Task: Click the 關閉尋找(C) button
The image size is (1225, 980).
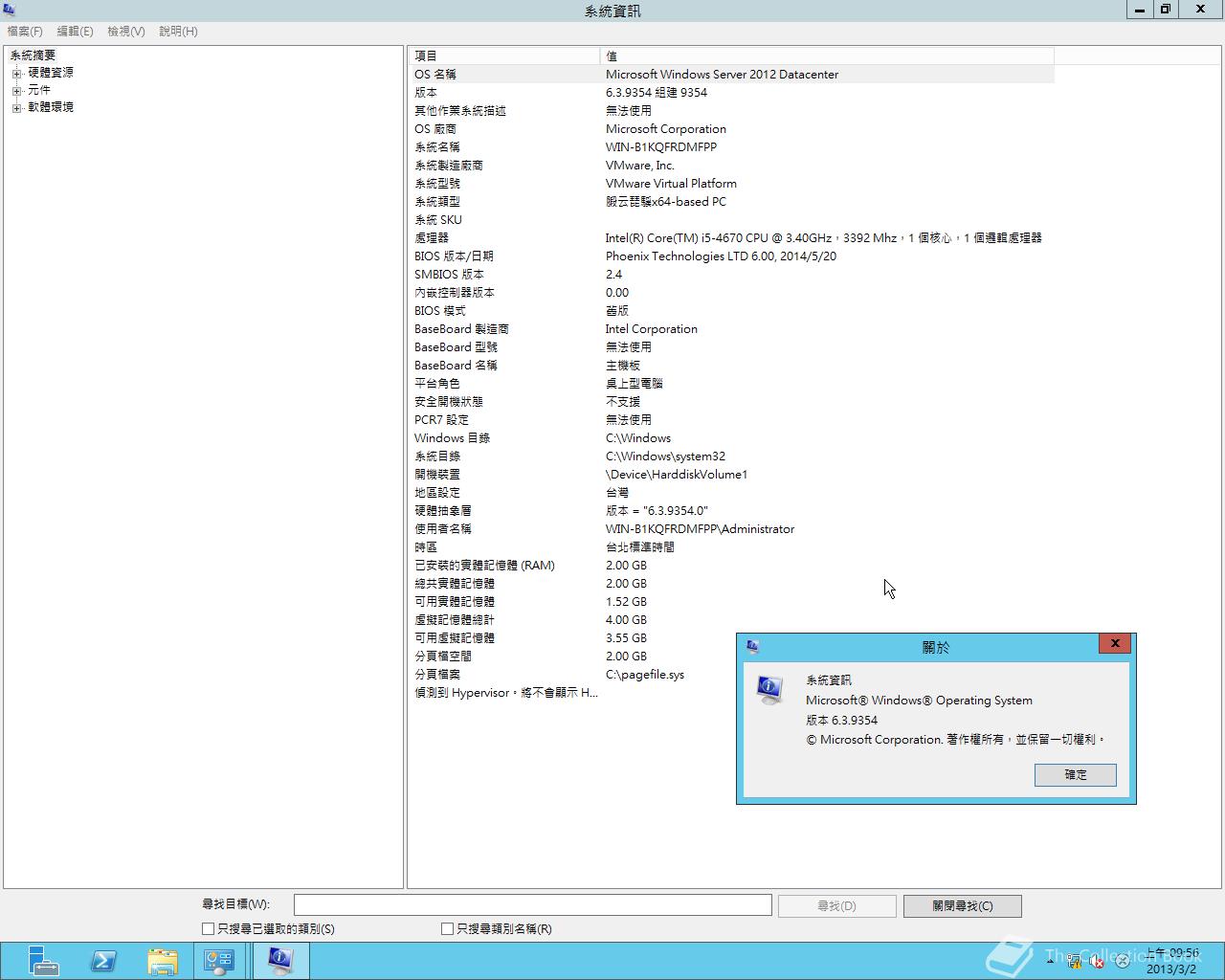Action: 962,906
